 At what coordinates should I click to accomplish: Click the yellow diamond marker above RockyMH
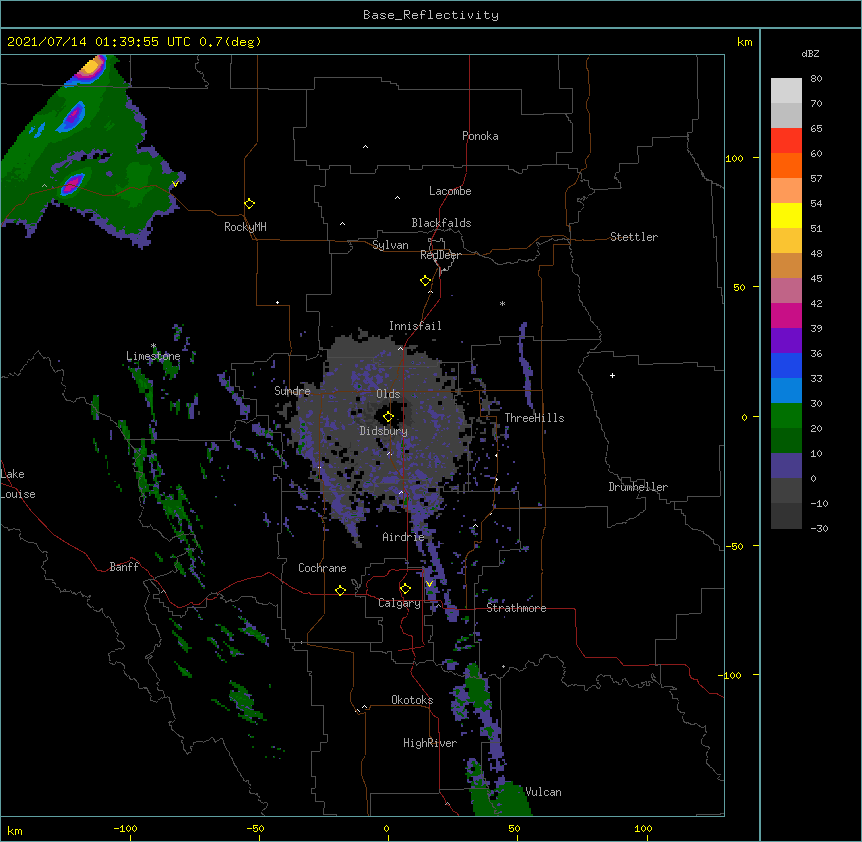pos(249,204)
